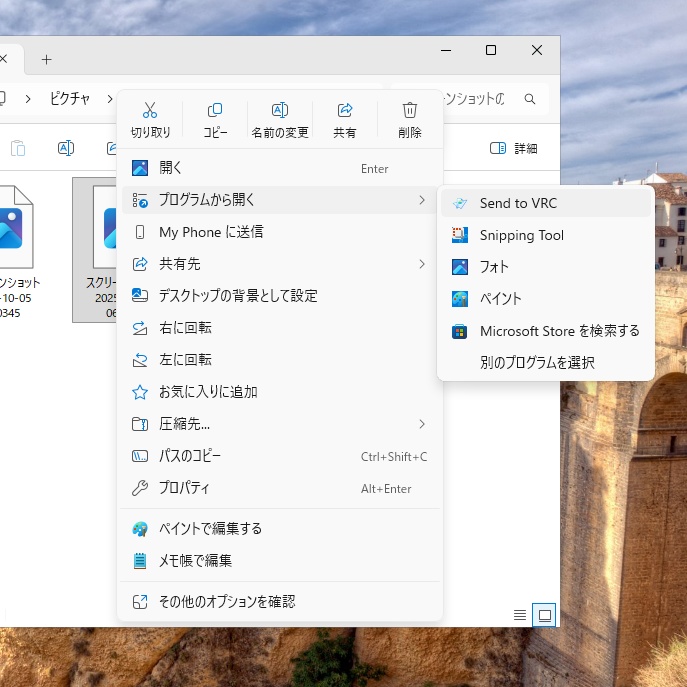Expand the chevron after ピクチャ

(110, 99)
